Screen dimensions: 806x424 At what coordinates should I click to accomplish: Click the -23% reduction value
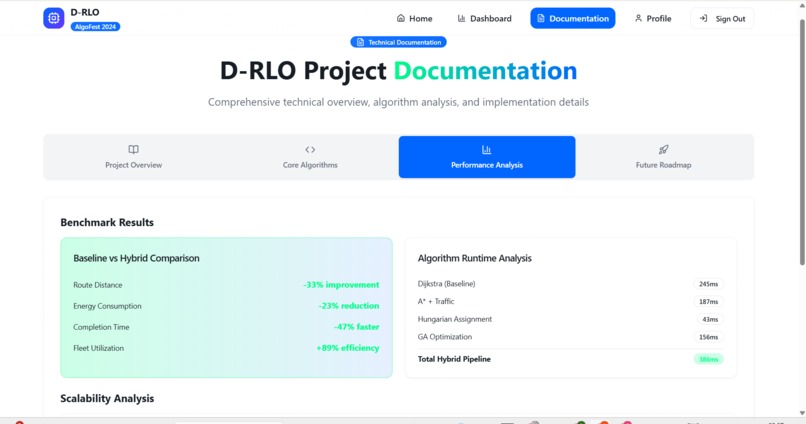pos(349,306)
